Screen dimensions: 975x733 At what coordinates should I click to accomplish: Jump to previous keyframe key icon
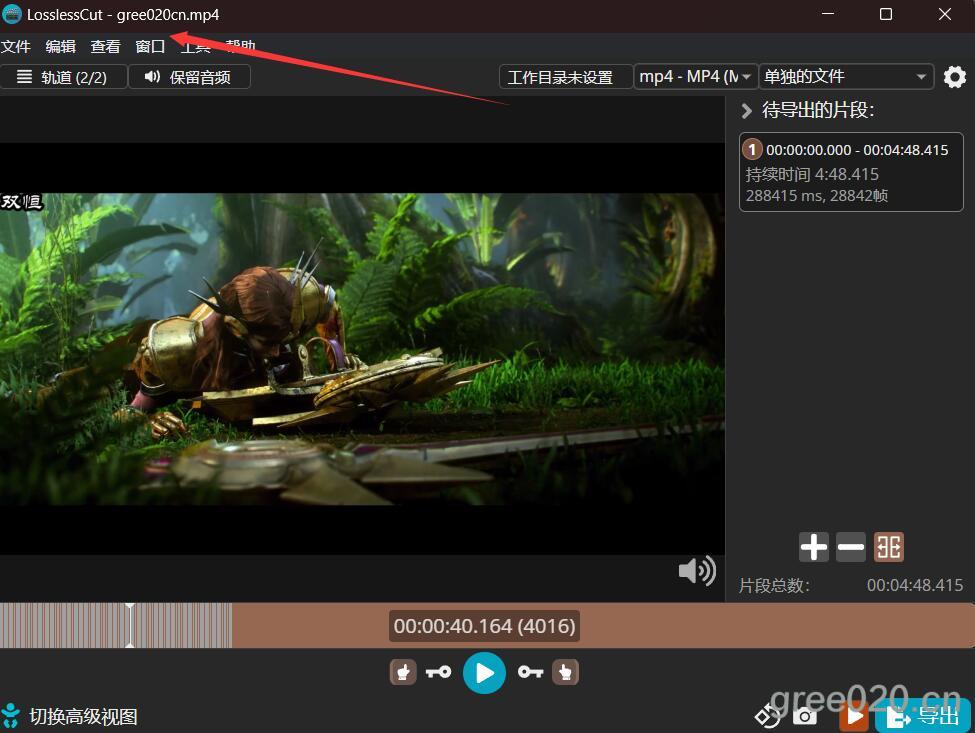coord(438,673)
